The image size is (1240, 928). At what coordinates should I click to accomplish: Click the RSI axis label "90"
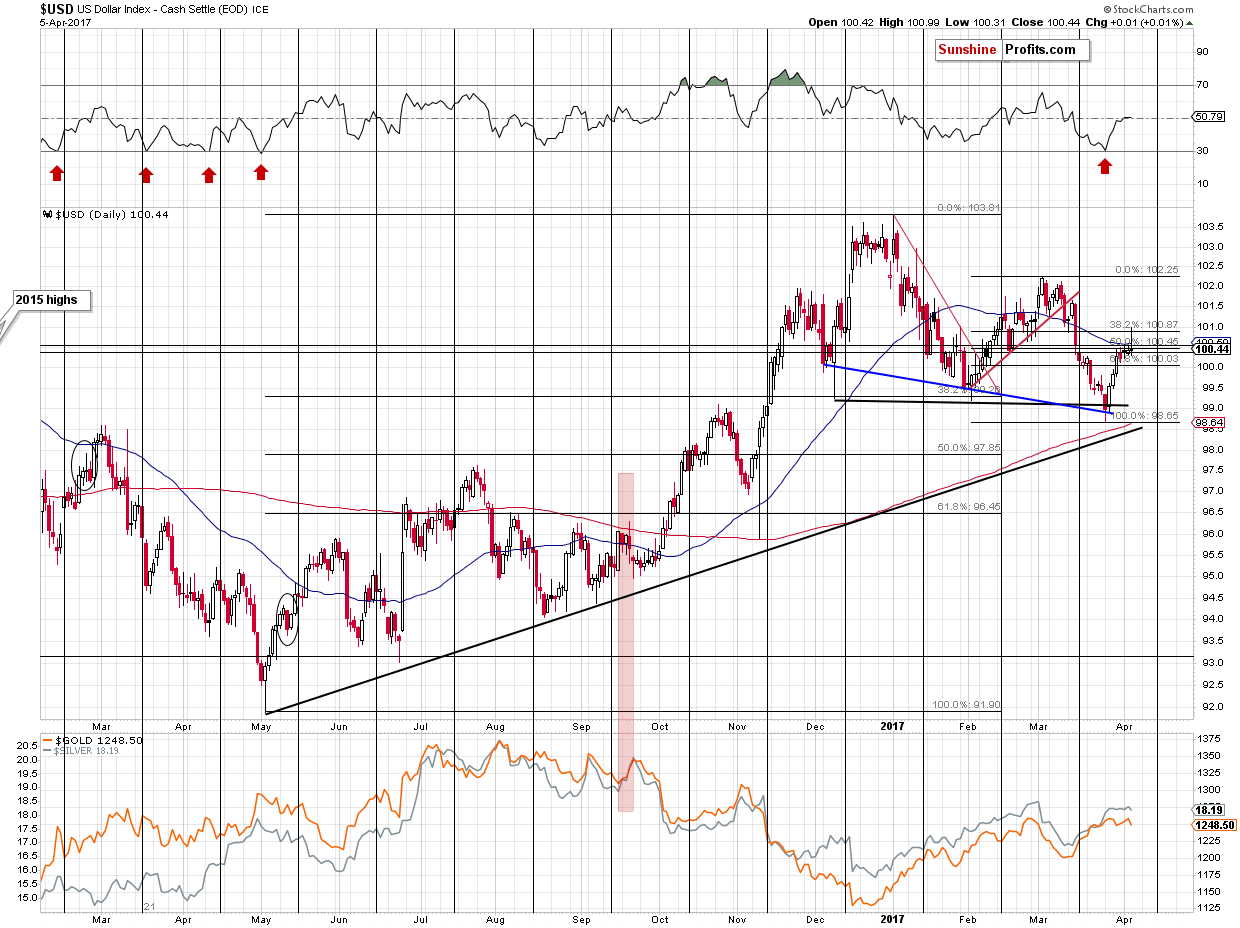pyautogui.click(x=1202, y=52)
